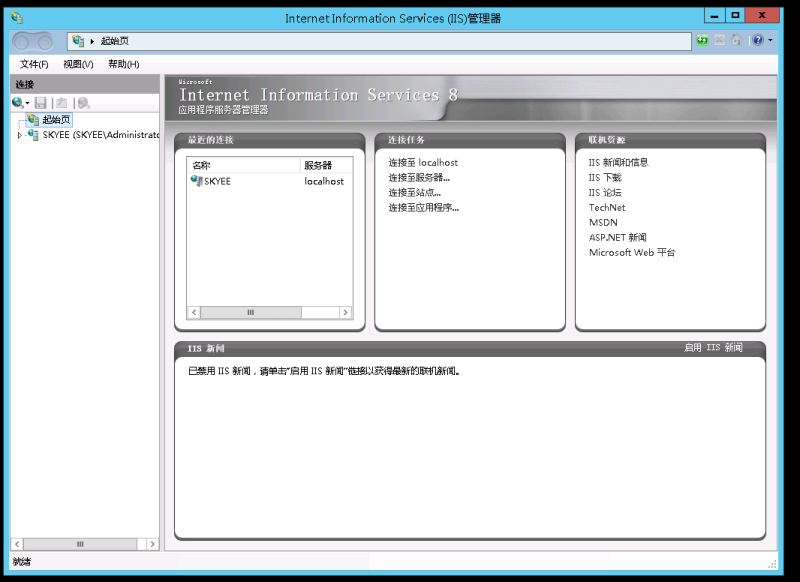Screen dimensions: 800x582
Task: Click the forward navigation arrow button
Action: [x=45, y=42]
